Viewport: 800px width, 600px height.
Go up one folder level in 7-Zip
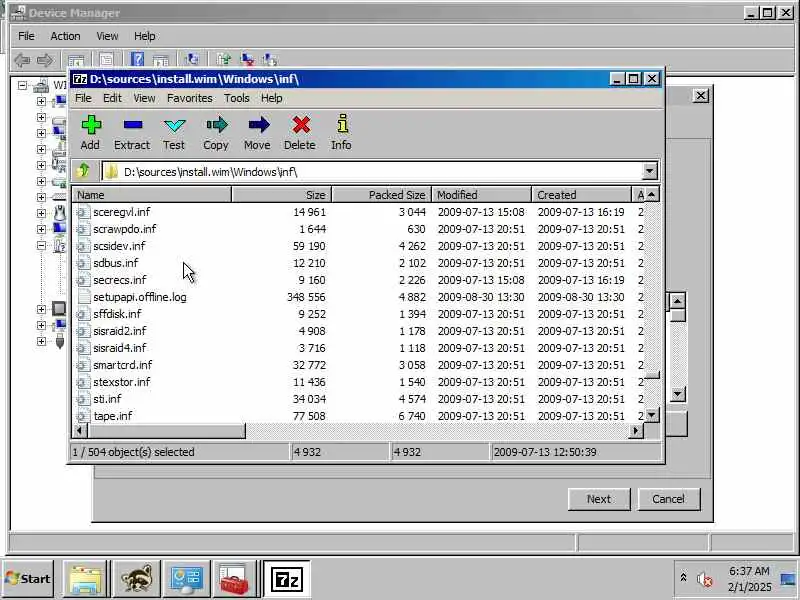coord(83,171)
